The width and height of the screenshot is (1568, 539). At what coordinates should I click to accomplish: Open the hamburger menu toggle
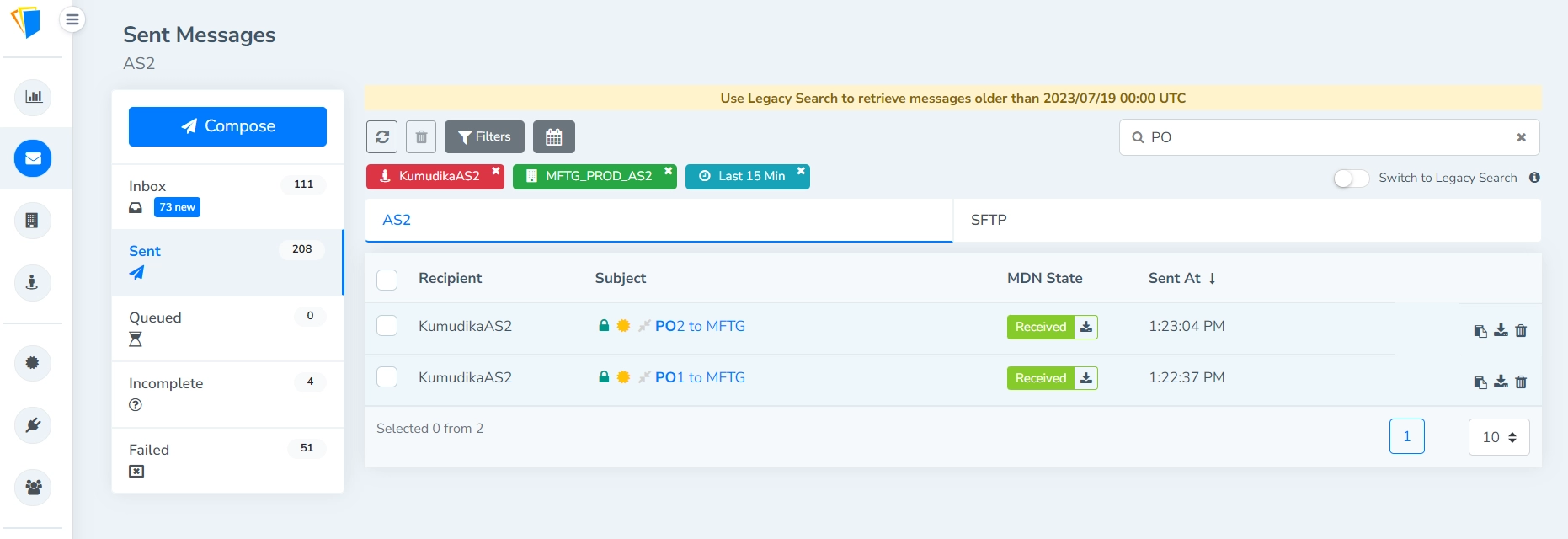coord(72,19)
